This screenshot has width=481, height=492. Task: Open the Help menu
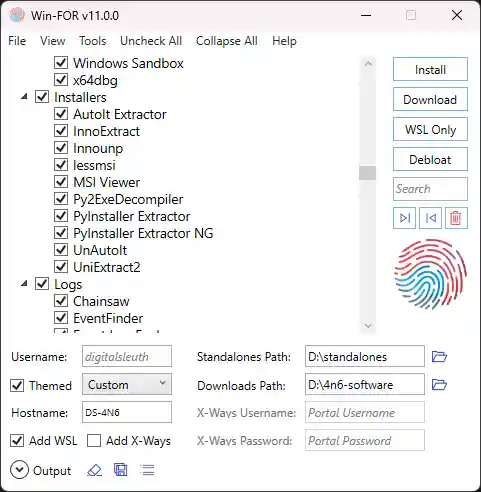(x=284, y=41)
